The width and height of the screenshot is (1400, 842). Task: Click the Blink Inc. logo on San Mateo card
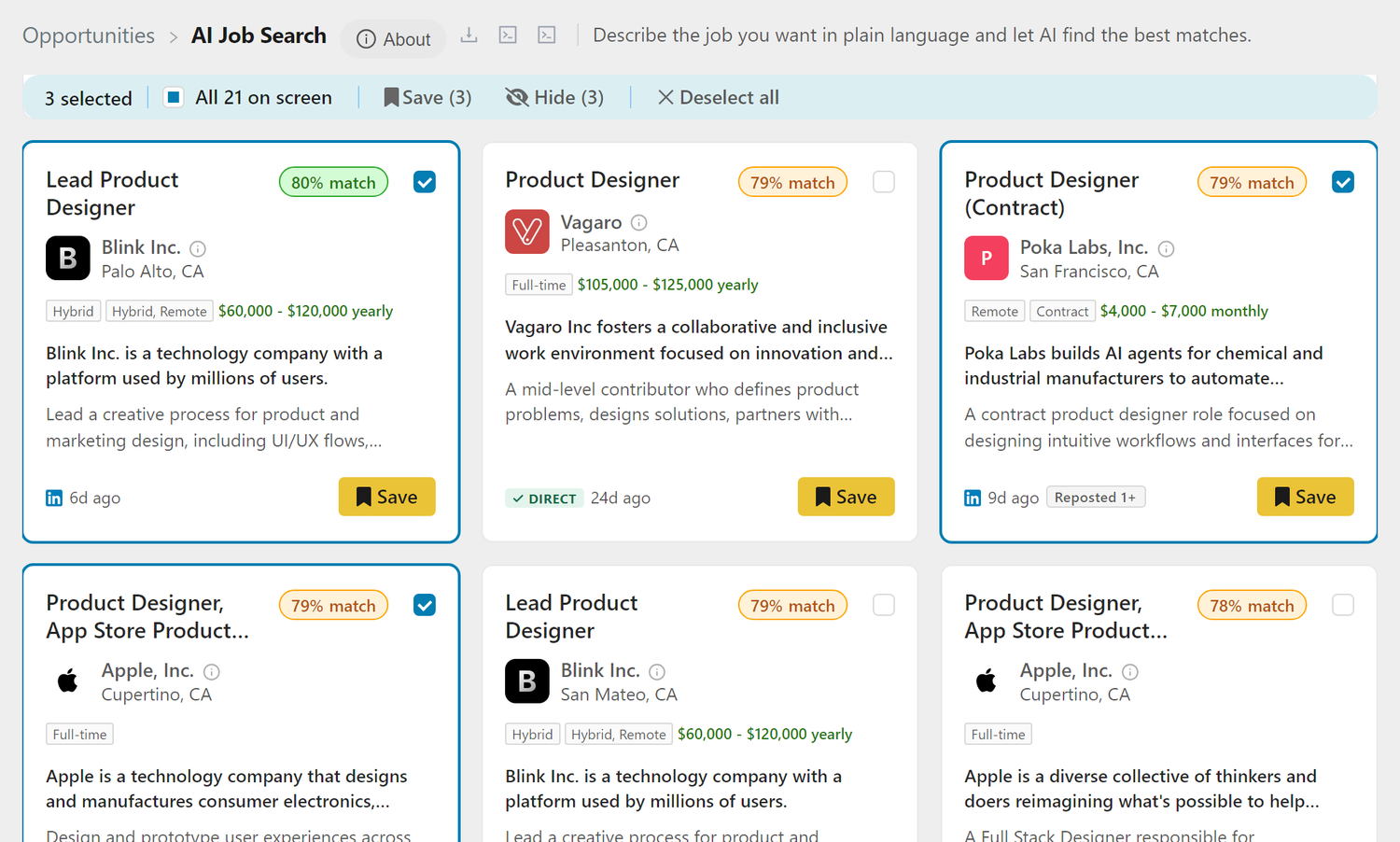(x=527, y=681)
